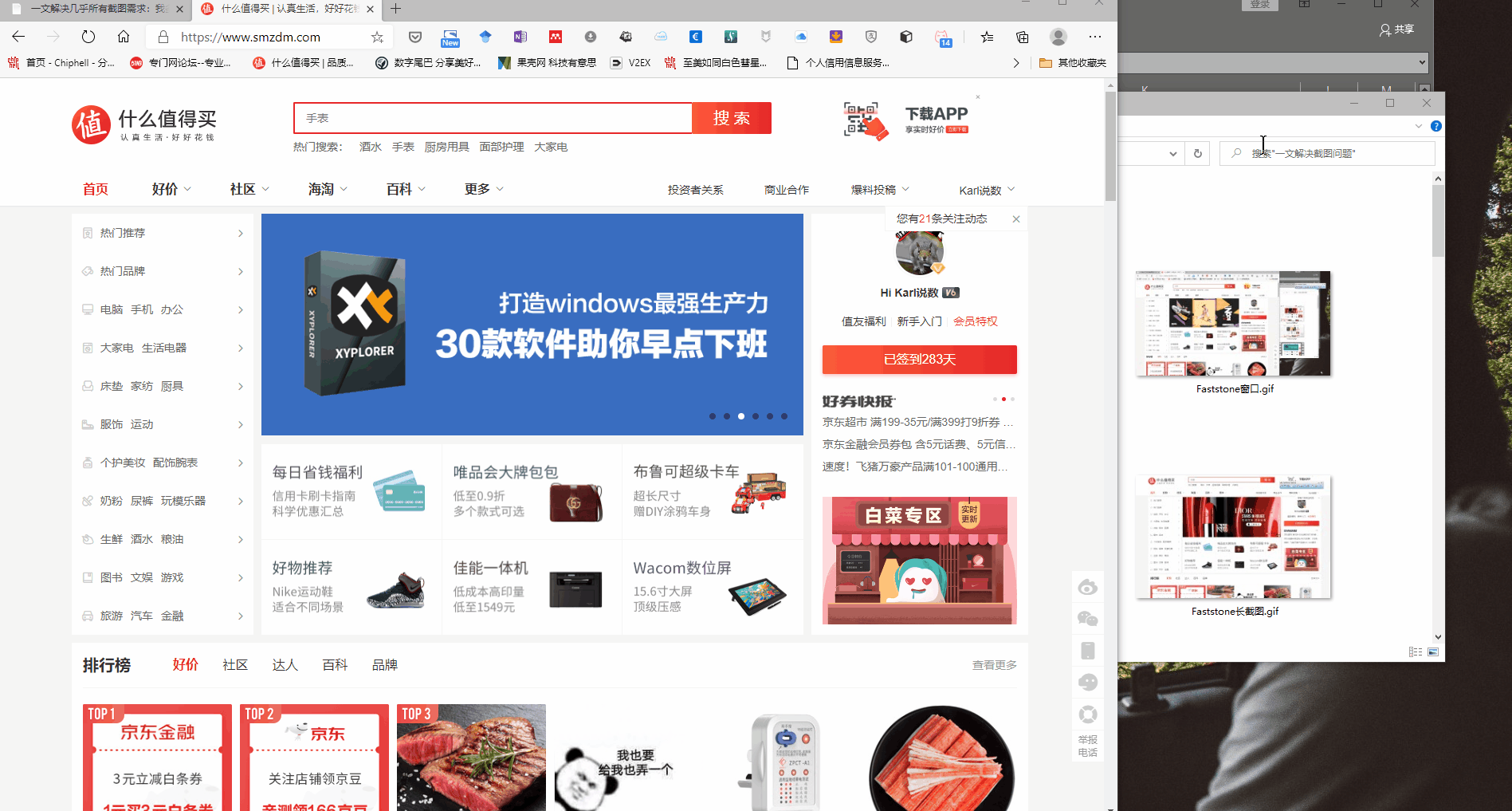This screenshot has height=811, width=1512.
Task: Expand the 热门推荐 category row
Action: tap(163, 233)
